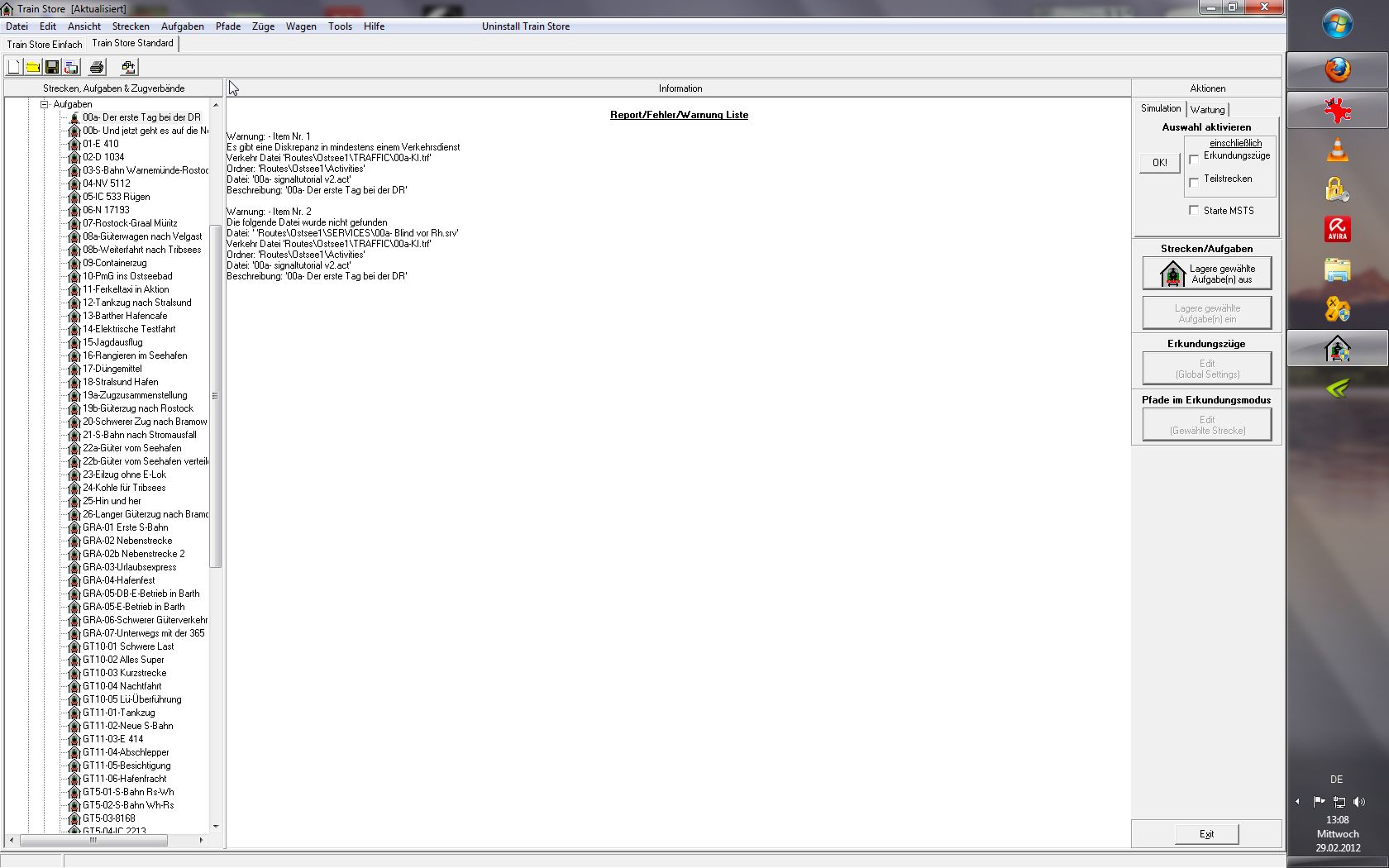Tick the Teilstrecken checkbox

click(x=1194, y=182)
